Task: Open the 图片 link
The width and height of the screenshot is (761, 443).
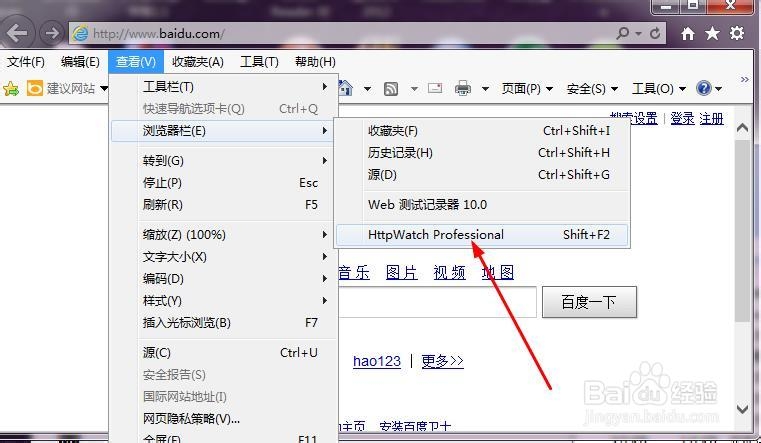Action: pyautogui.click(x=401, y=273)
